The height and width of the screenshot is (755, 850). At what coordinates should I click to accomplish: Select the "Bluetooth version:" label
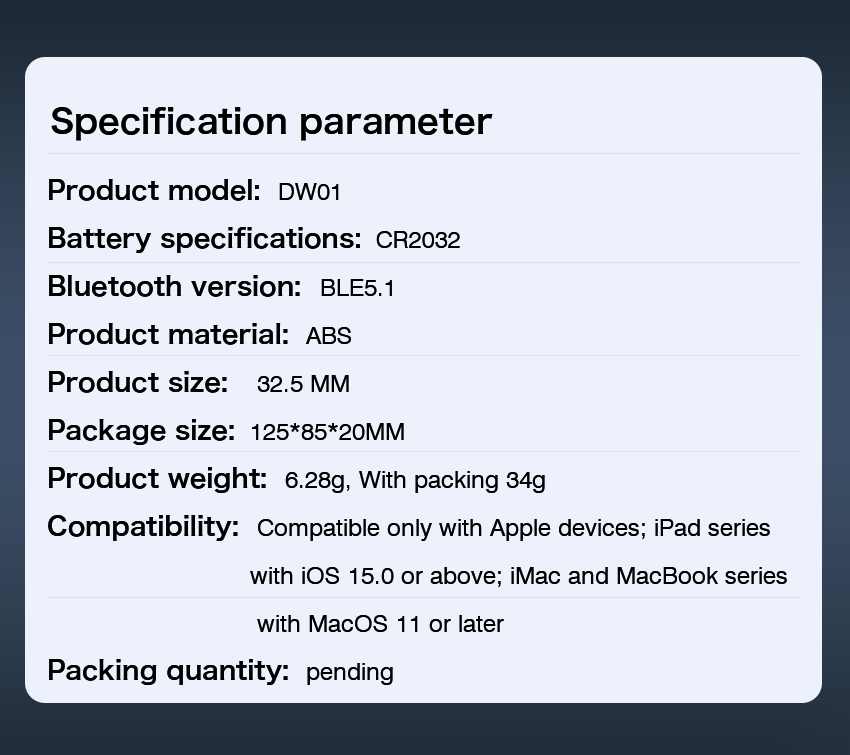click(x=174, y=287)
